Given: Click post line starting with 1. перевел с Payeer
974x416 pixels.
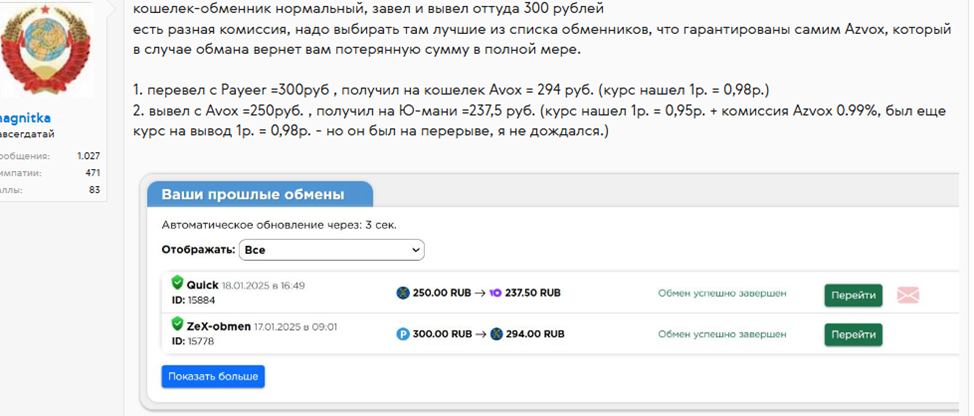Looking at the screenshot, I should (x=452, y=91).
